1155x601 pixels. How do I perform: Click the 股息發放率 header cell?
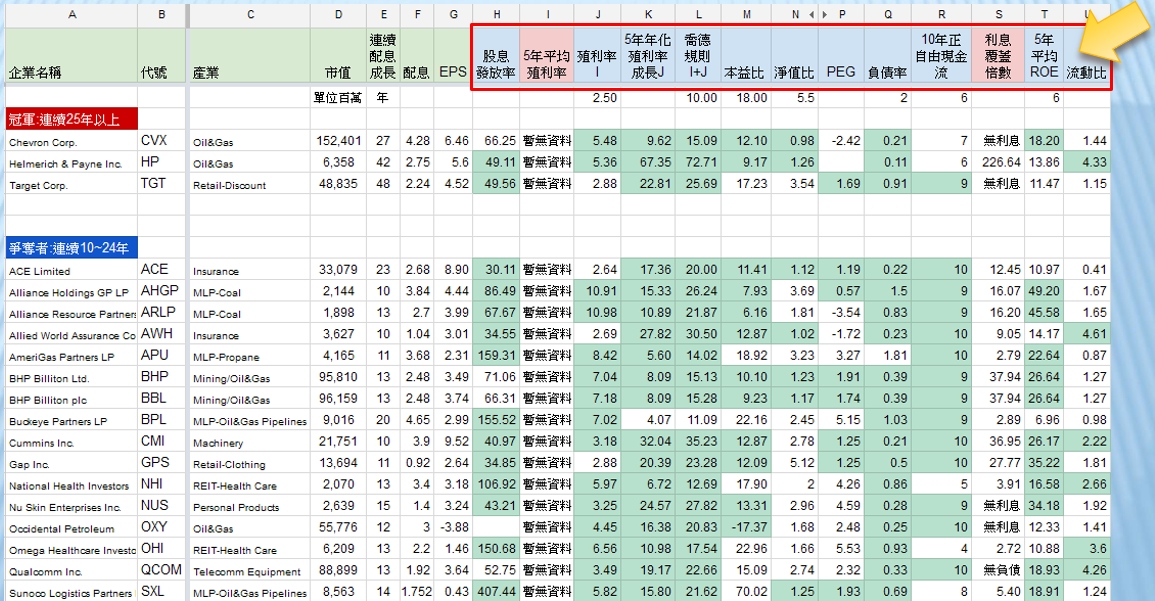click(x=496, y=56)
